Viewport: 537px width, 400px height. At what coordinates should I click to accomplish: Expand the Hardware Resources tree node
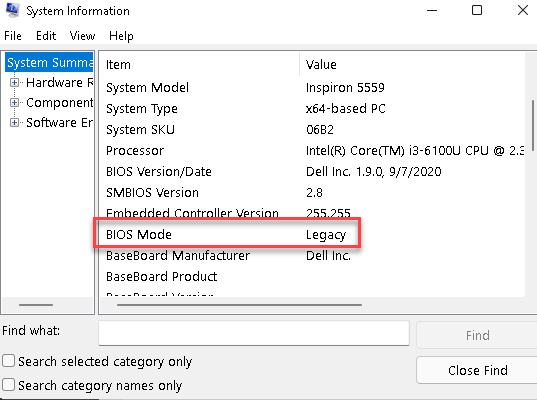pos(14,83)
